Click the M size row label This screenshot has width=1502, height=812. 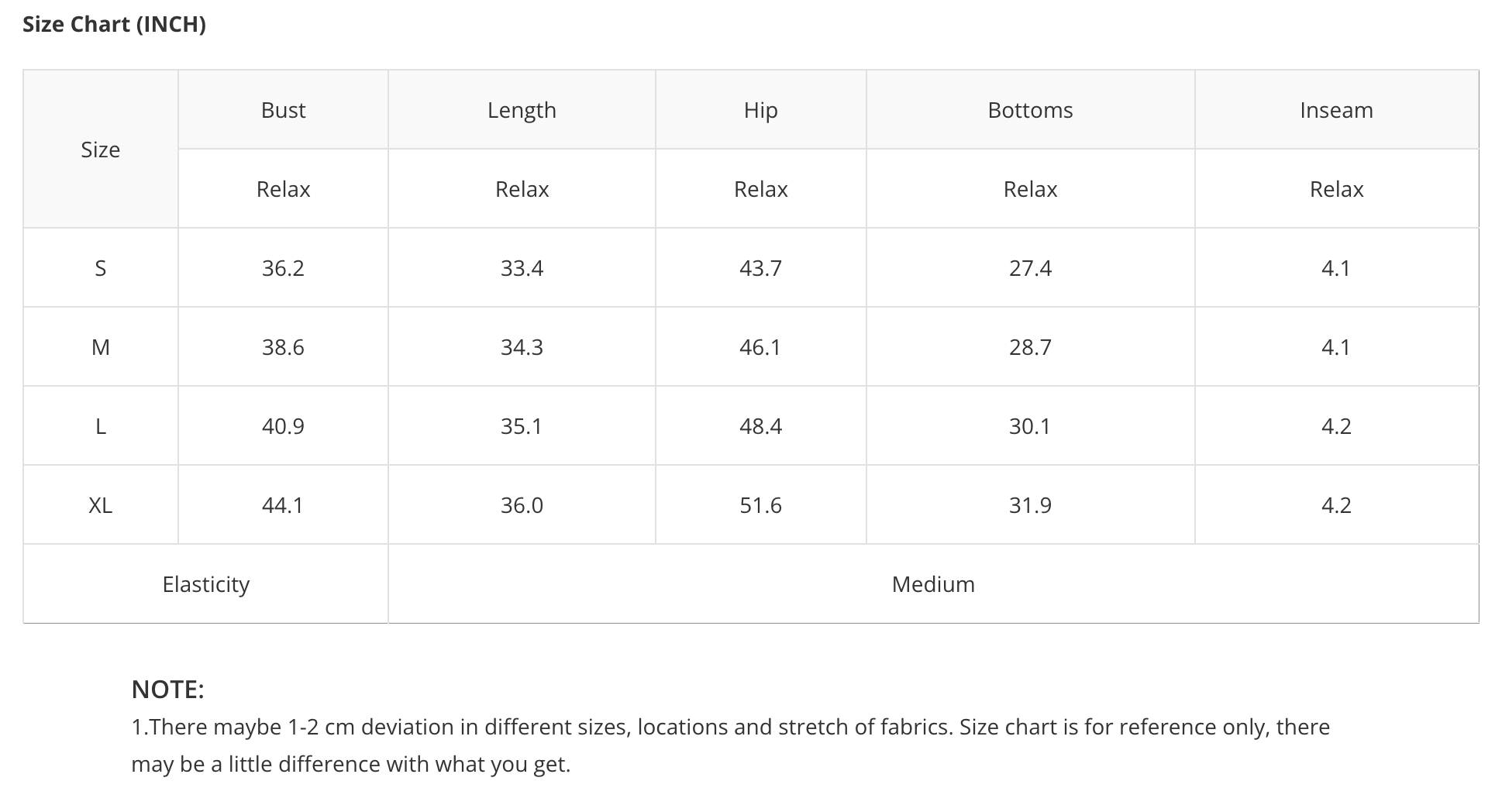pos(101,347)
